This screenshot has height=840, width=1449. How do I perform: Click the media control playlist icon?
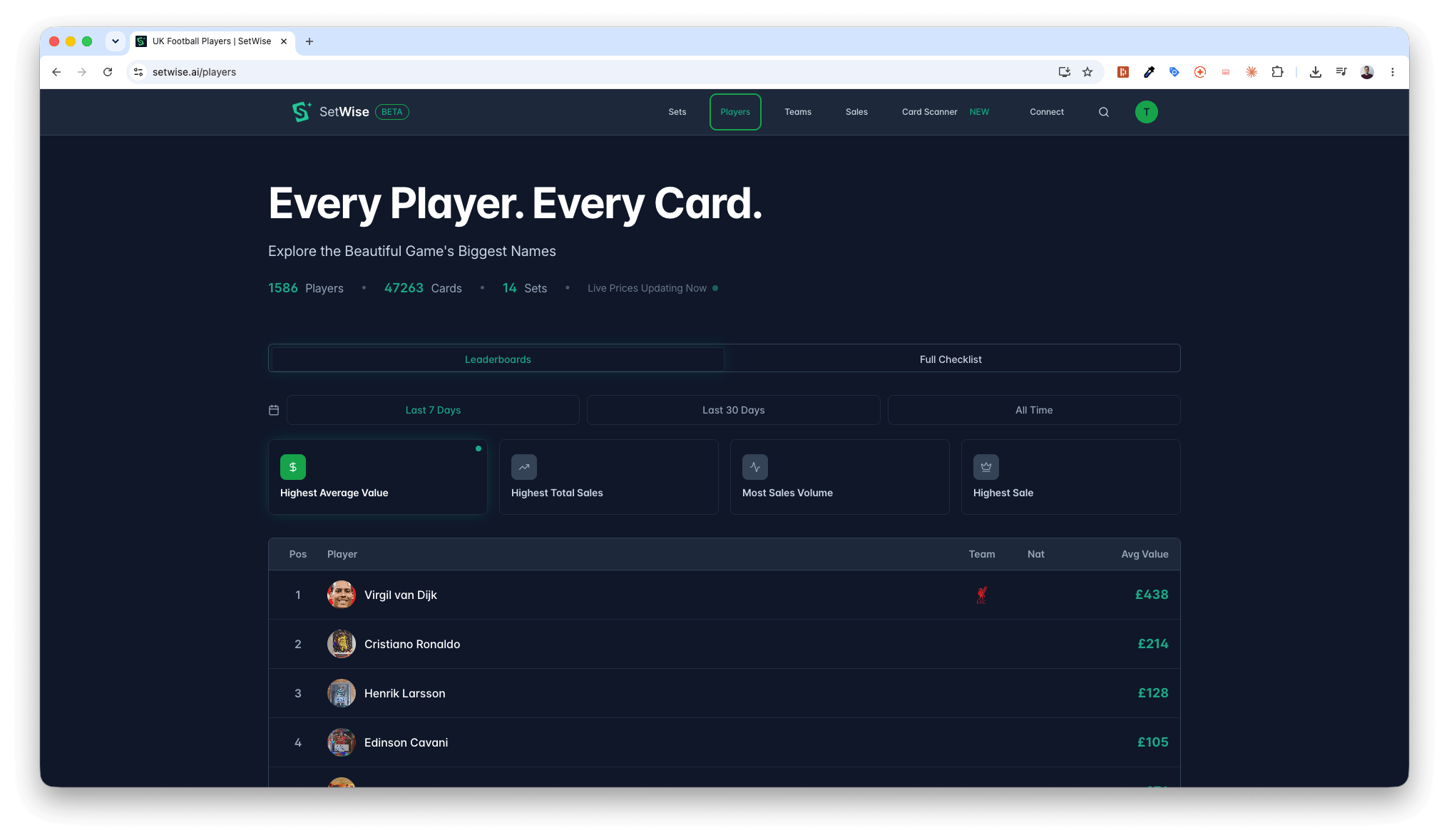pyautogui.click(x=1341, y=72)
